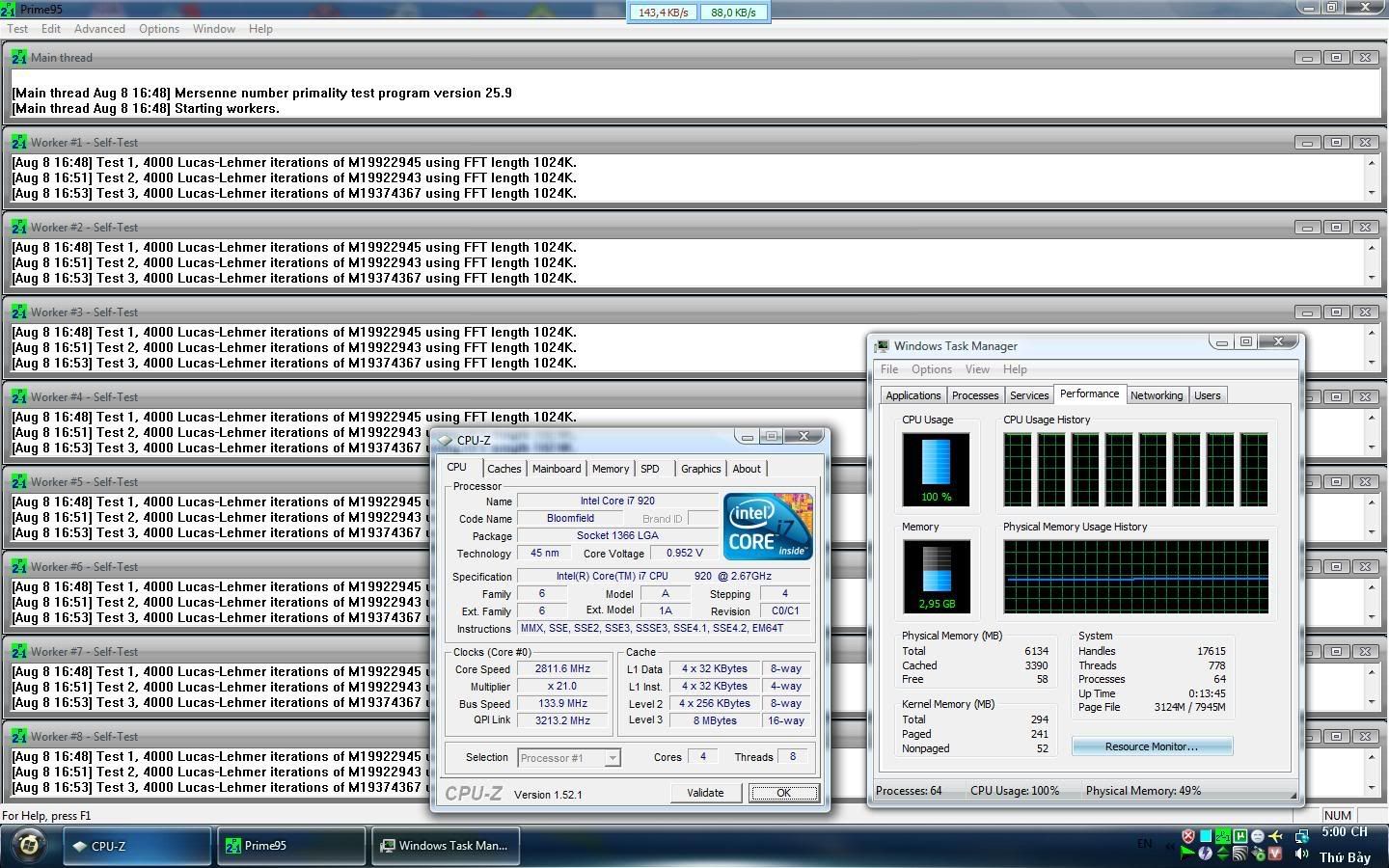
Task: Switch to the Memory tab in CPU-Z
Action: (611, 469)
